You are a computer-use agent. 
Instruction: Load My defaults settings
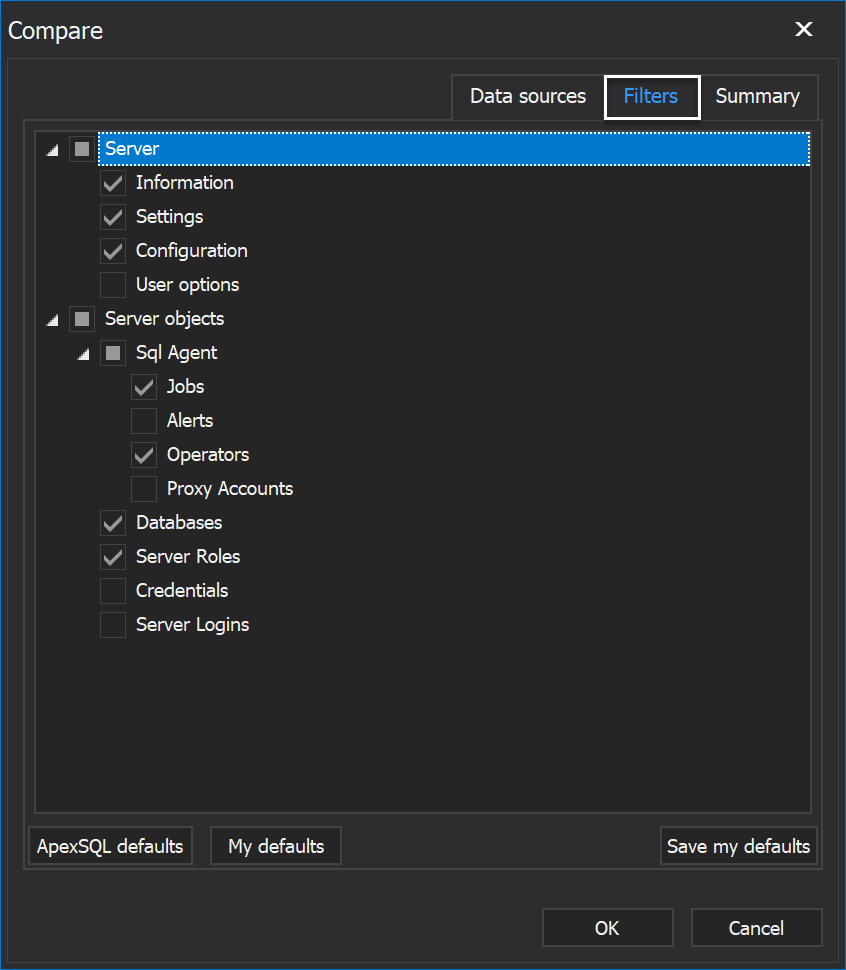[276, 846]
